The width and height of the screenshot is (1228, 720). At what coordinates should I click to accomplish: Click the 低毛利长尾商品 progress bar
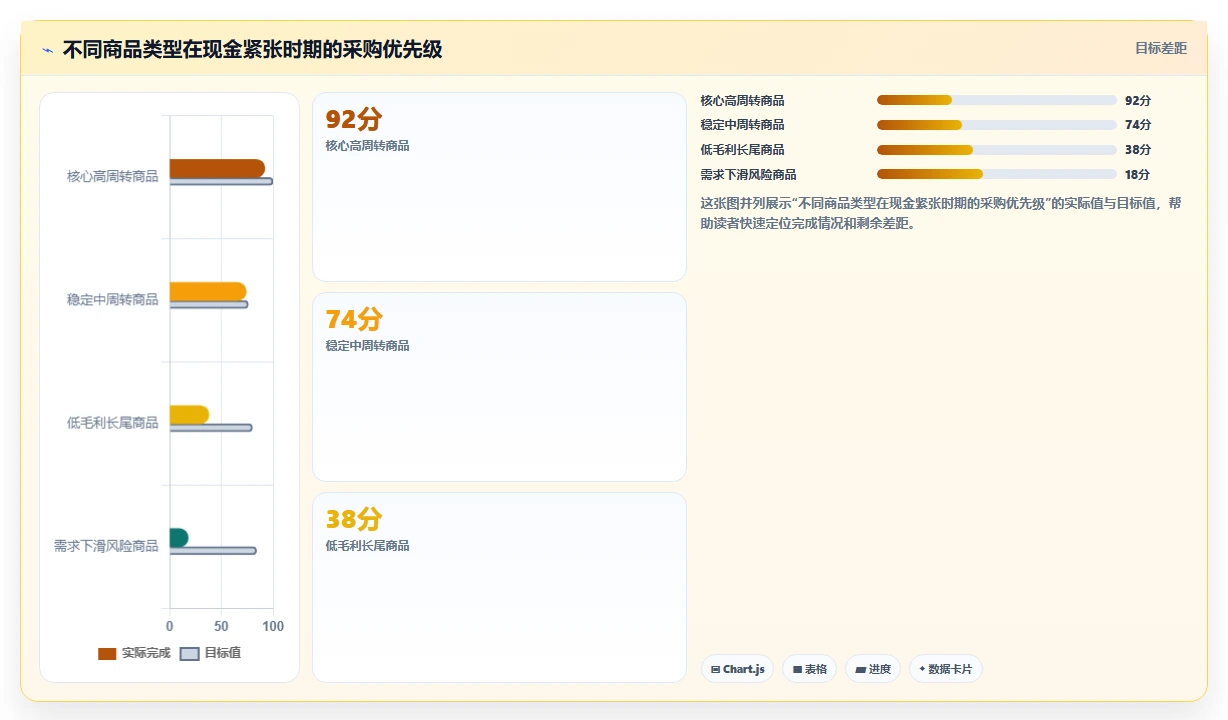click(997, 150)
